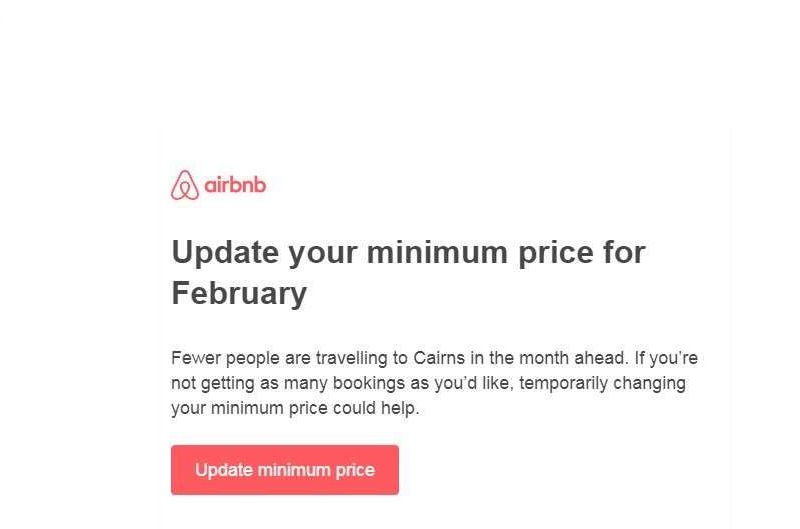Click the words price for in the heading
This screenshot has height=529, width=800.
point(582,253)
